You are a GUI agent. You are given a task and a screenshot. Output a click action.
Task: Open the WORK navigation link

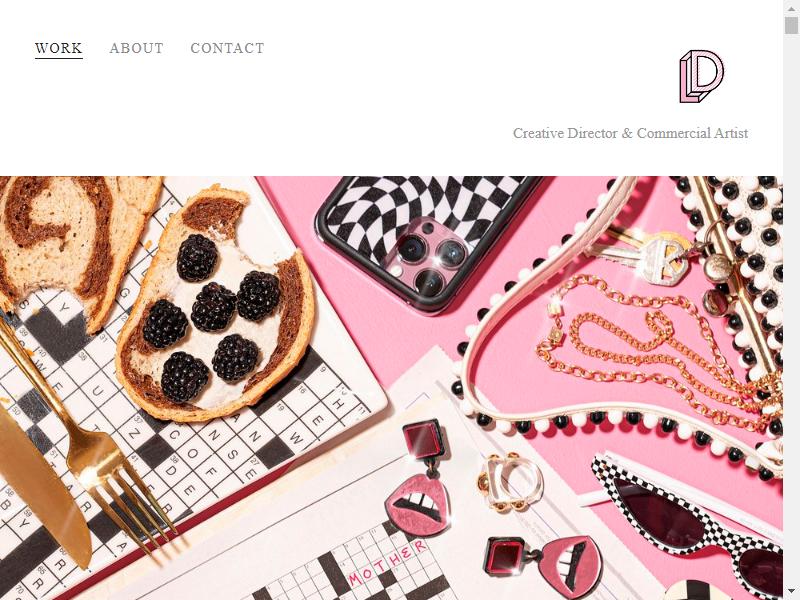click(x=59, y=48)
